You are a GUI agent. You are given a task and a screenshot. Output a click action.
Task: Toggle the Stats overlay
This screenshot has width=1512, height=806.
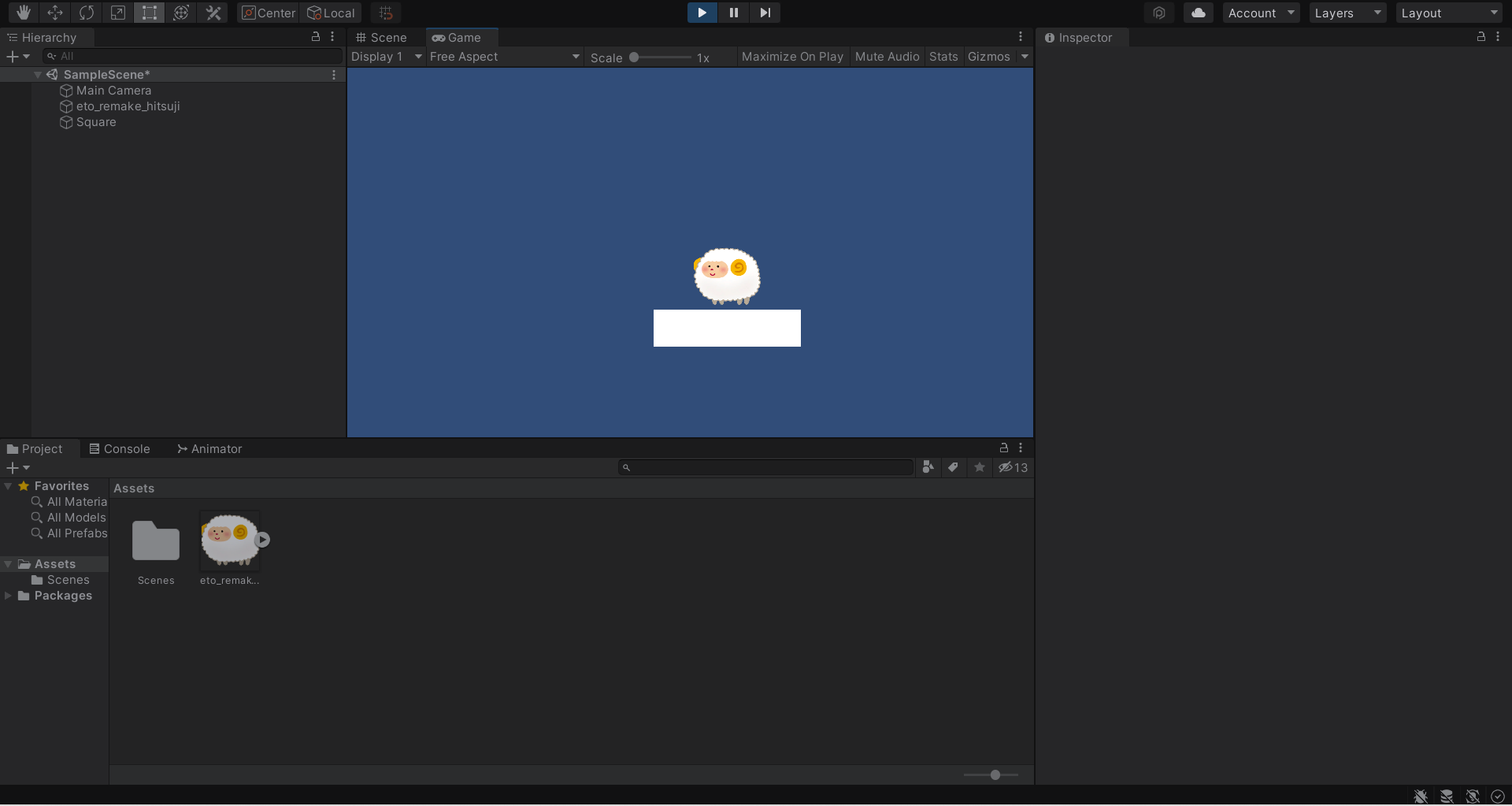click(943, 57)
